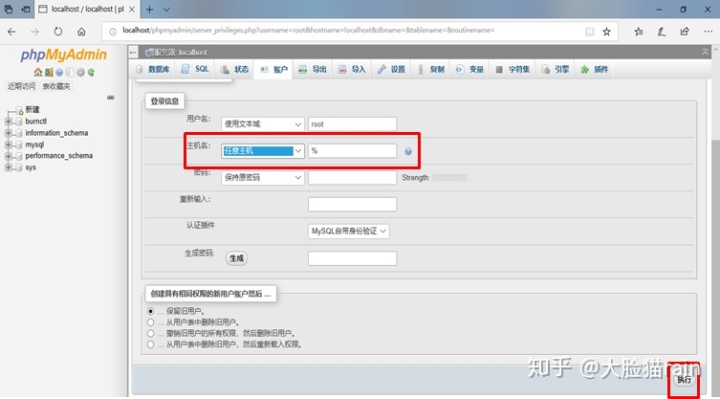Open navigation panel settings gear icon
This screenshot has width=720, height=399.
coord(80,72)
